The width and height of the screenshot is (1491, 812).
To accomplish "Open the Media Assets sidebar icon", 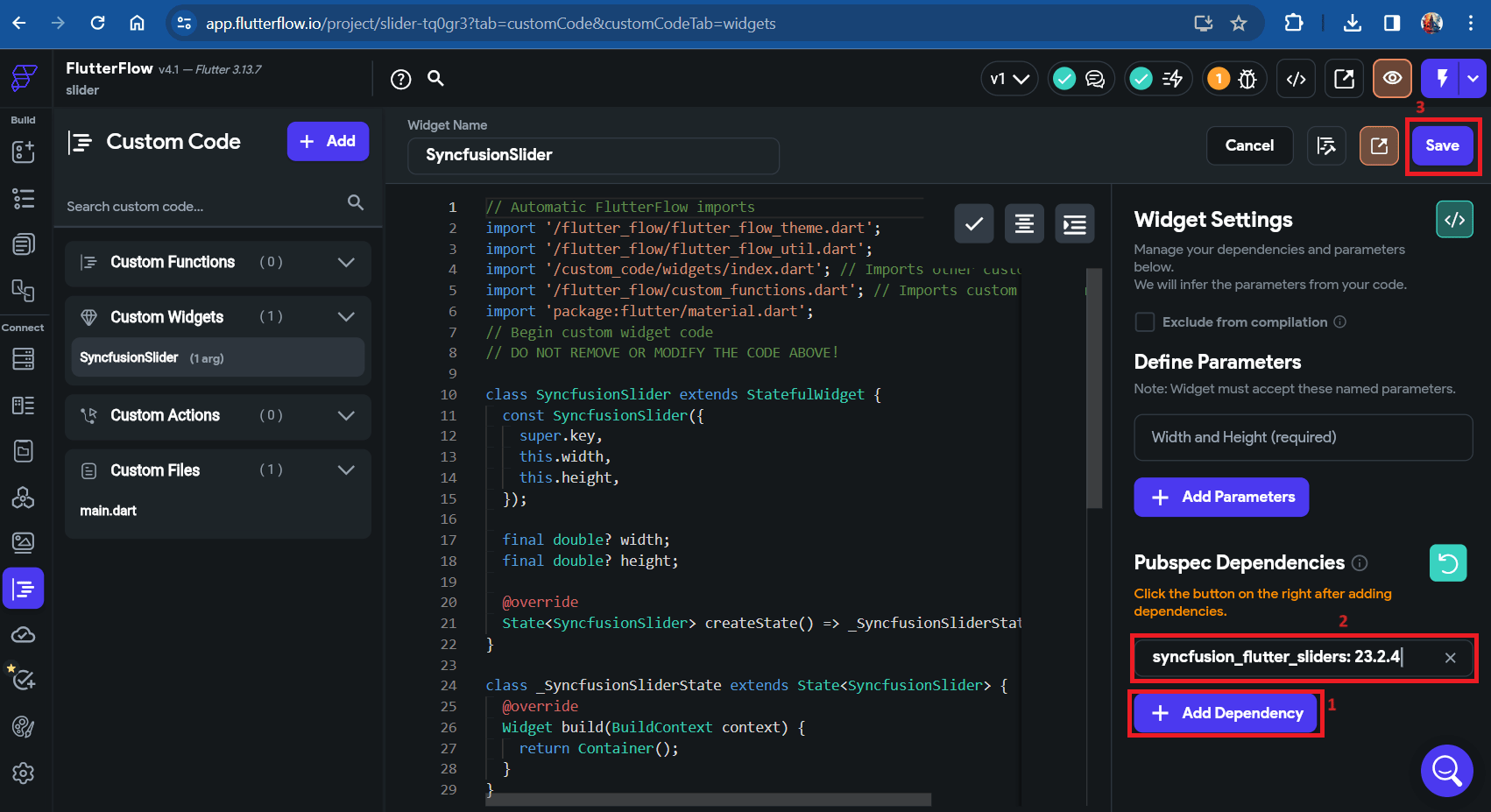I will 24,543.
